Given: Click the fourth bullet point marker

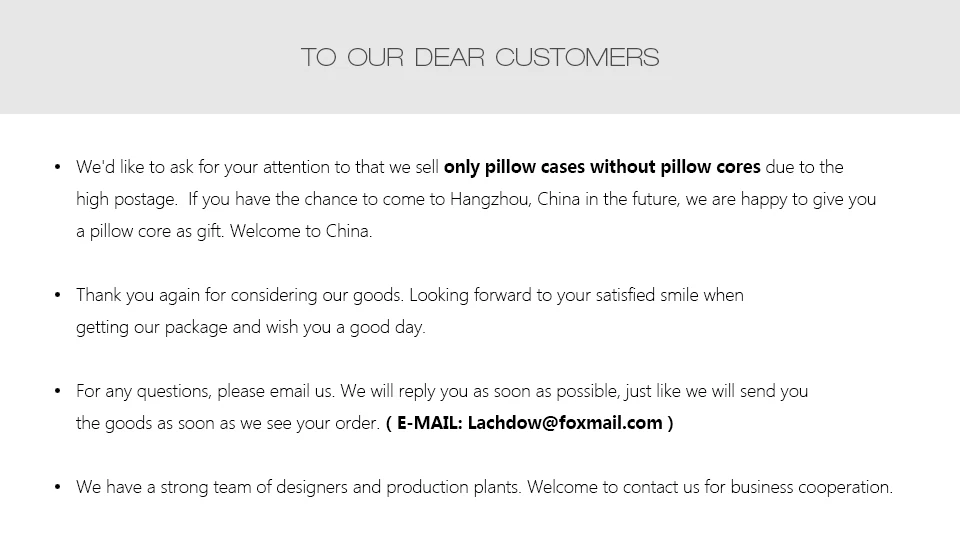Looking at the screenshot, I should coord(58,487).
